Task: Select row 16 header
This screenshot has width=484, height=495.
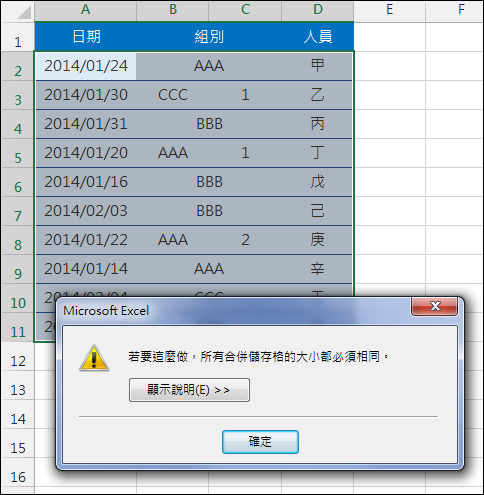Action: point(18,472)
